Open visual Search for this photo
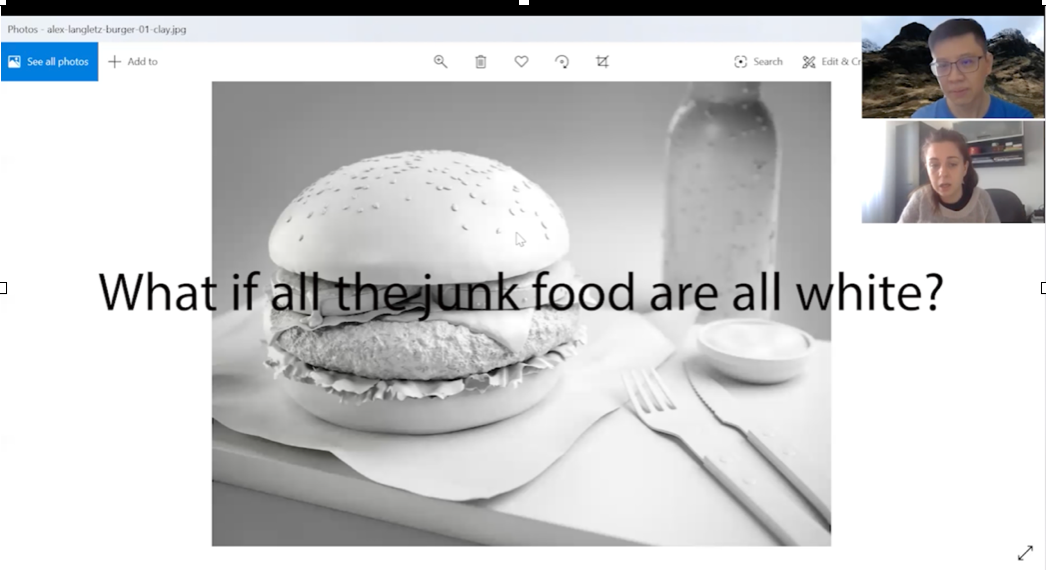 (x=758, y=61)
